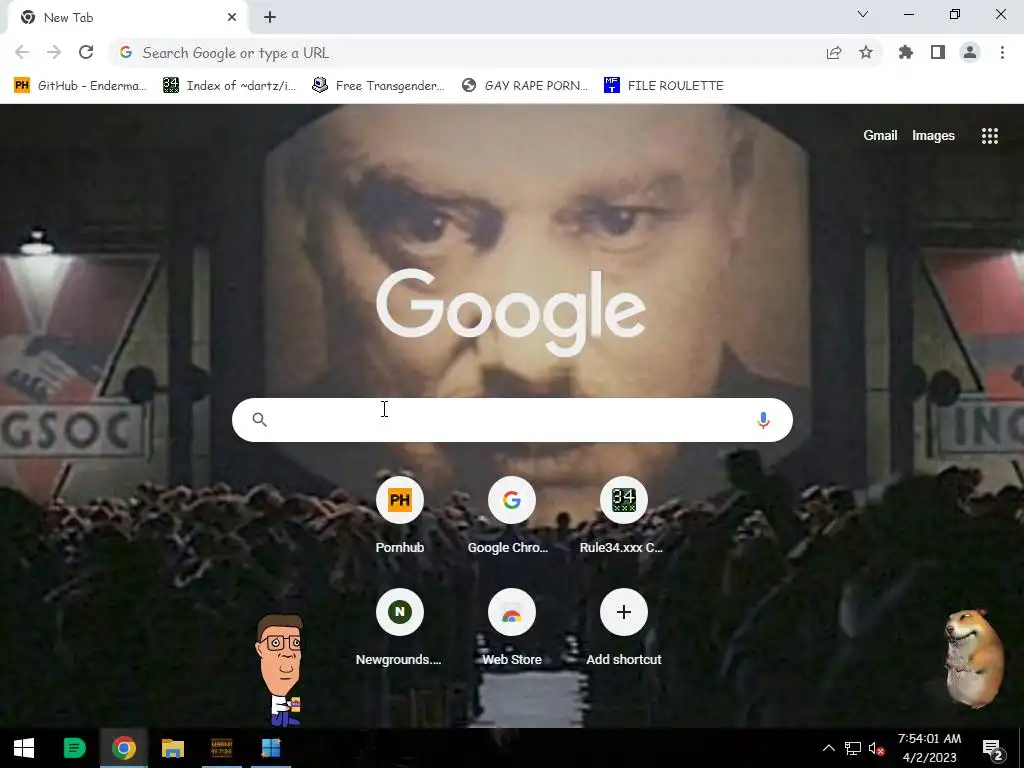Open Chrome's three-dot menu

(x=1002, y=52)
